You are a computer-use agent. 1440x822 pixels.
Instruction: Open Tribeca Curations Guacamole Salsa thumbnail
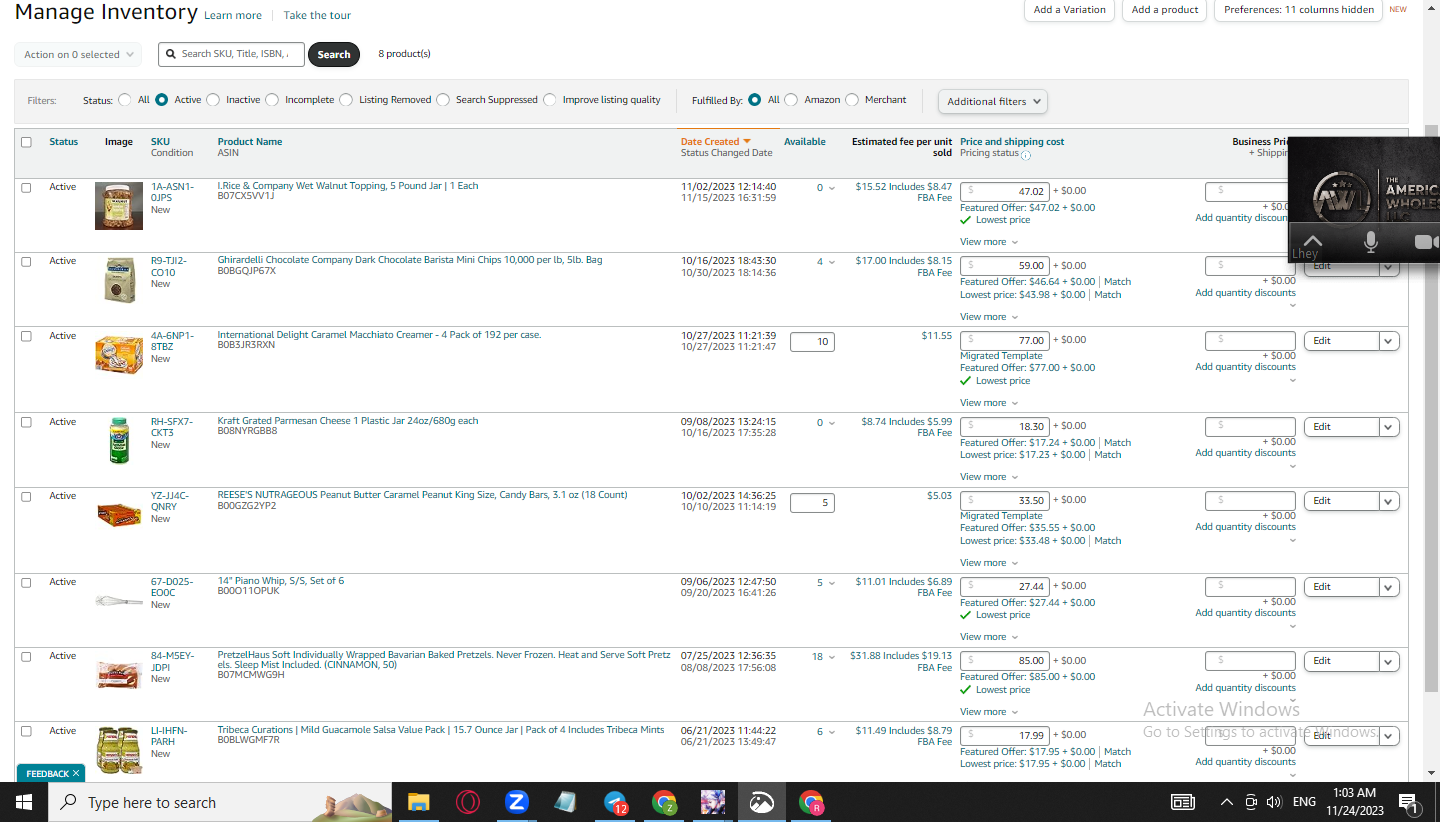pyautogui.click(x=119, y=750)
